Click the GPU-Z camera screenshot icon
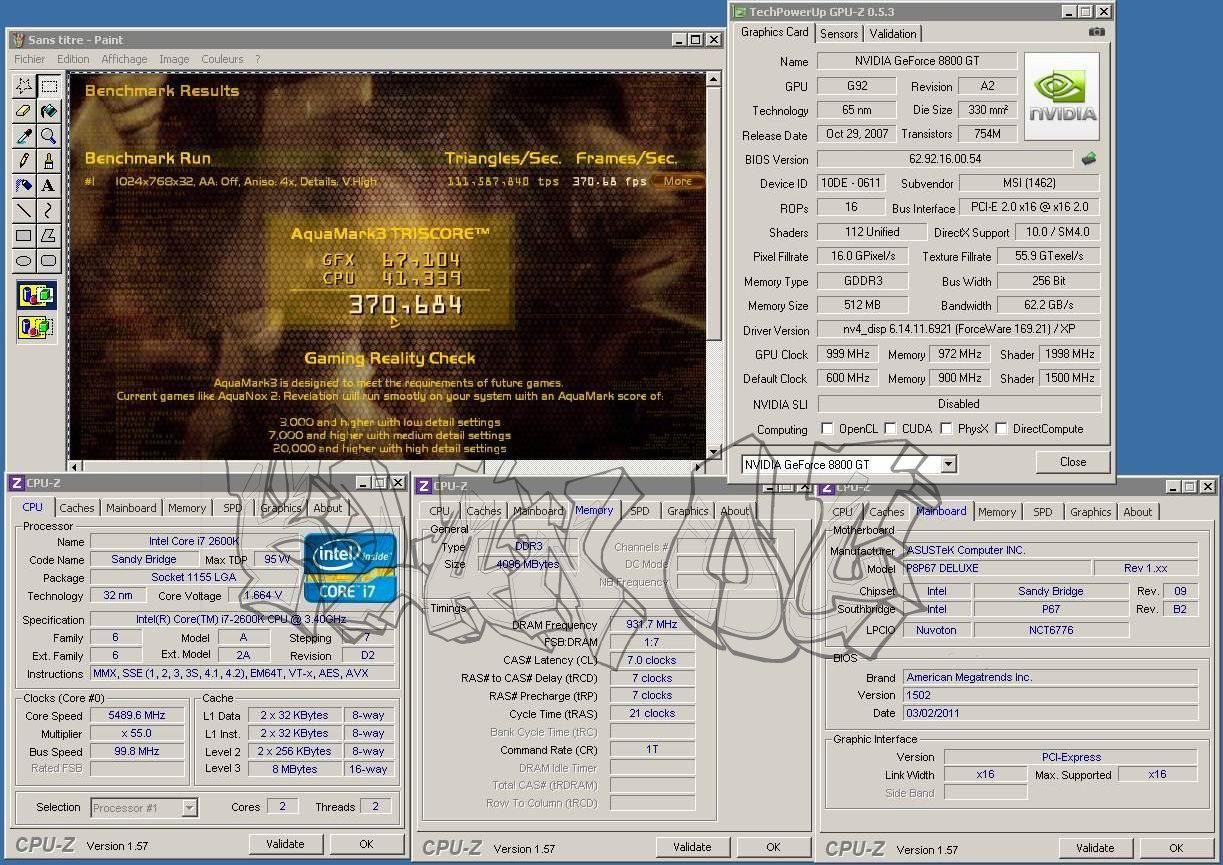Screen dimensions: 1223x865 pyautogui.click(x=1097, y=32)
